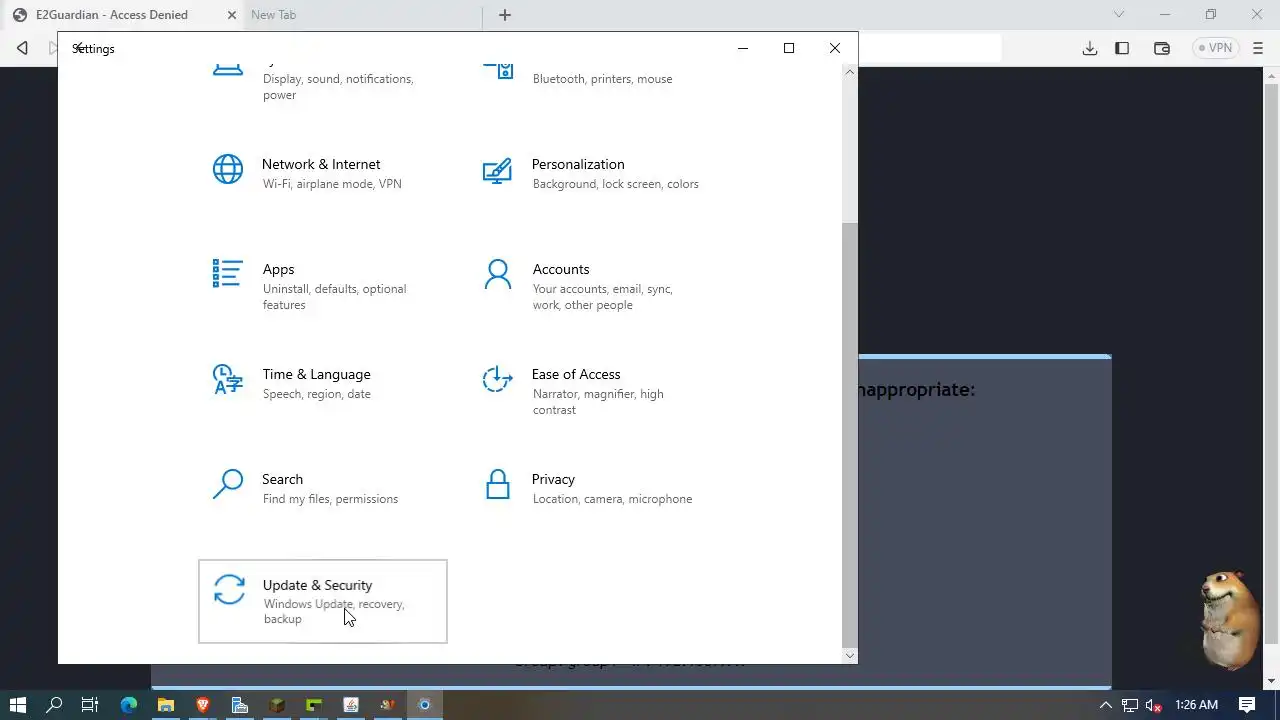Open the Minecraft block taskbar icon
Screen dimensions: 1280x720
tap(277, 705)
